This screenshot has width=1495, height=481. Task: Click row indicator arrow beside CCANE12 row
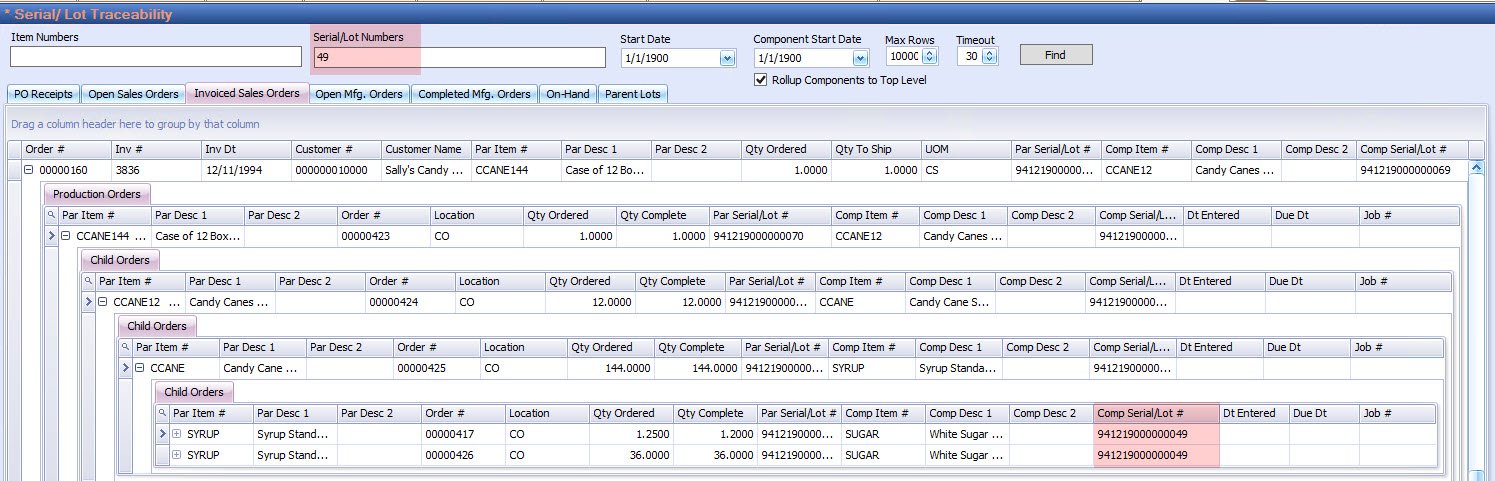pos(89,302)
